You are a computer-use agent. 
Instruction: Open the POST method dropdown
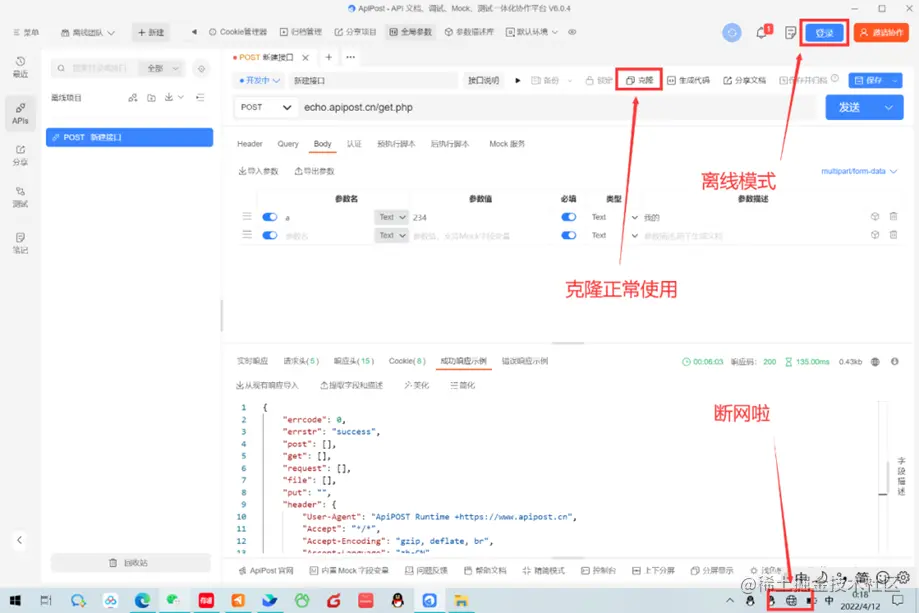[x=266, y=107]
